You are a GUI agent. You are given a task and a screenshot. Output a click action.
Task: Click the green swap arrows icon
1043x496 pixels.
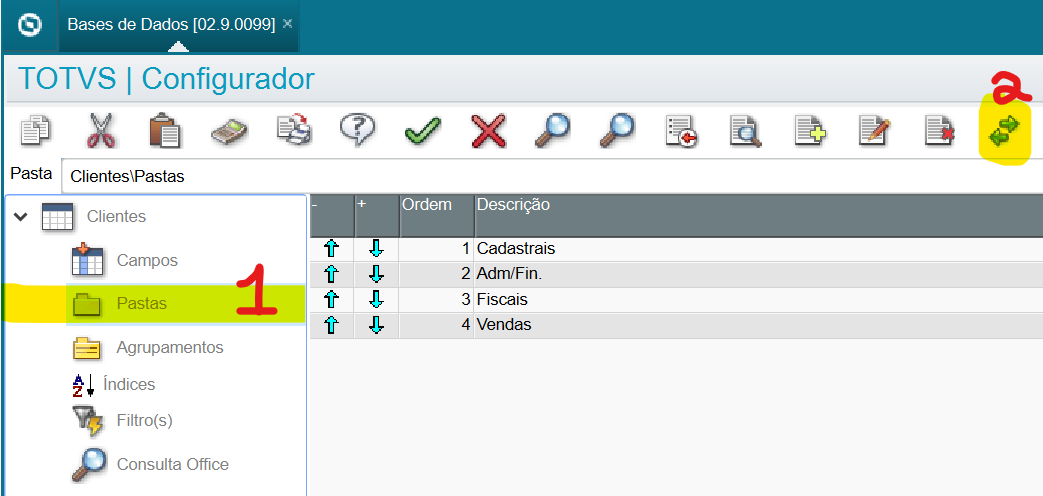click(x=1004, y=131)
